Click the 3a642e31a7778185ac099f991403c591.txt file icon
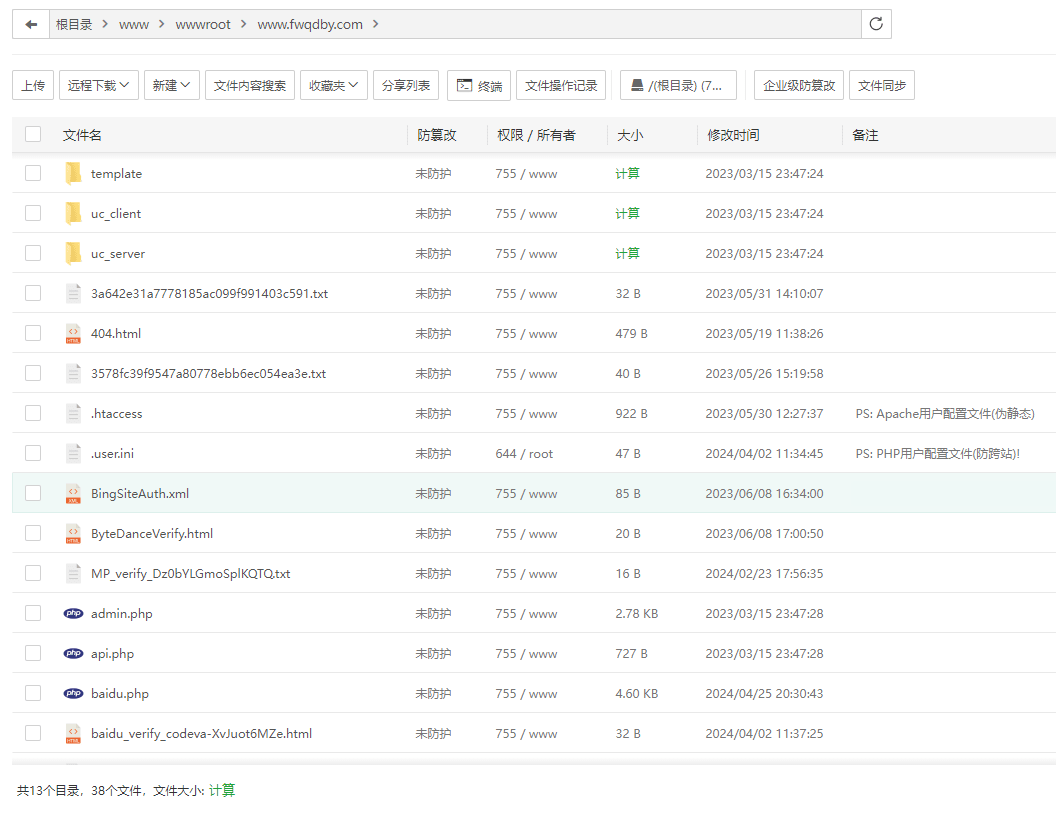 tap(73, 294)
